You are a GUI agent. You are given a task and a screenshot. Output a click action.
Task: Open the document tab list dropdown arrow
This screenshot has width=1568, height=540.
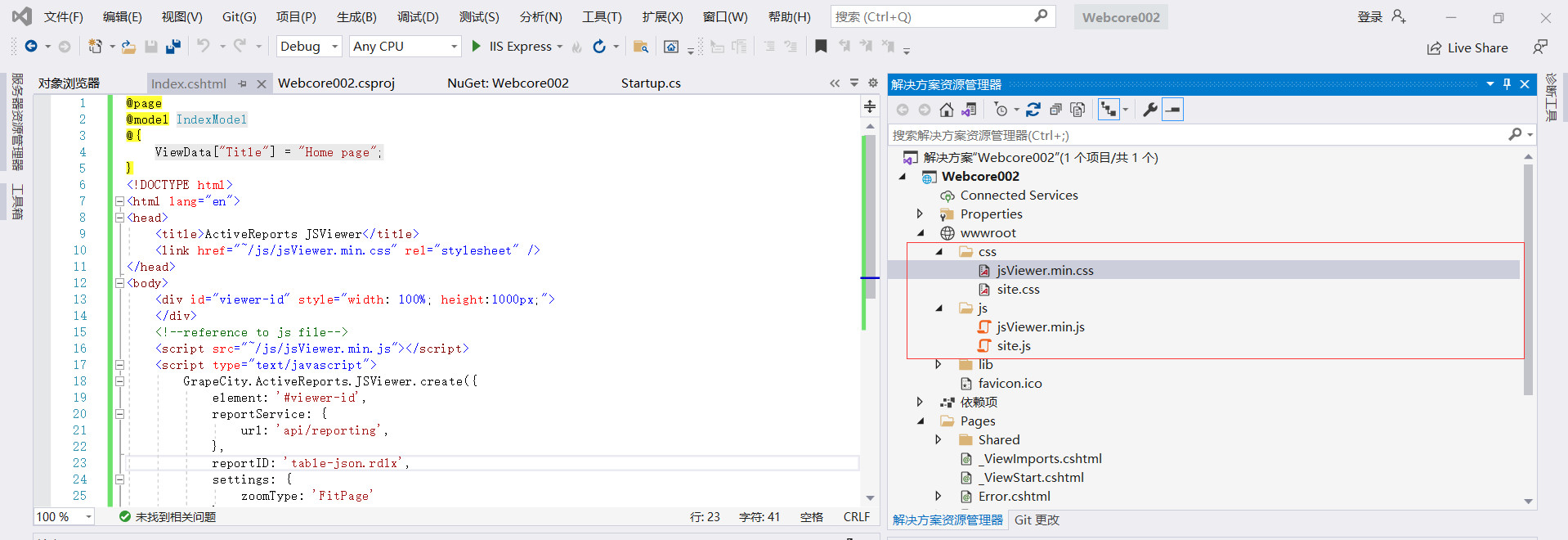[x=854, y=83]
